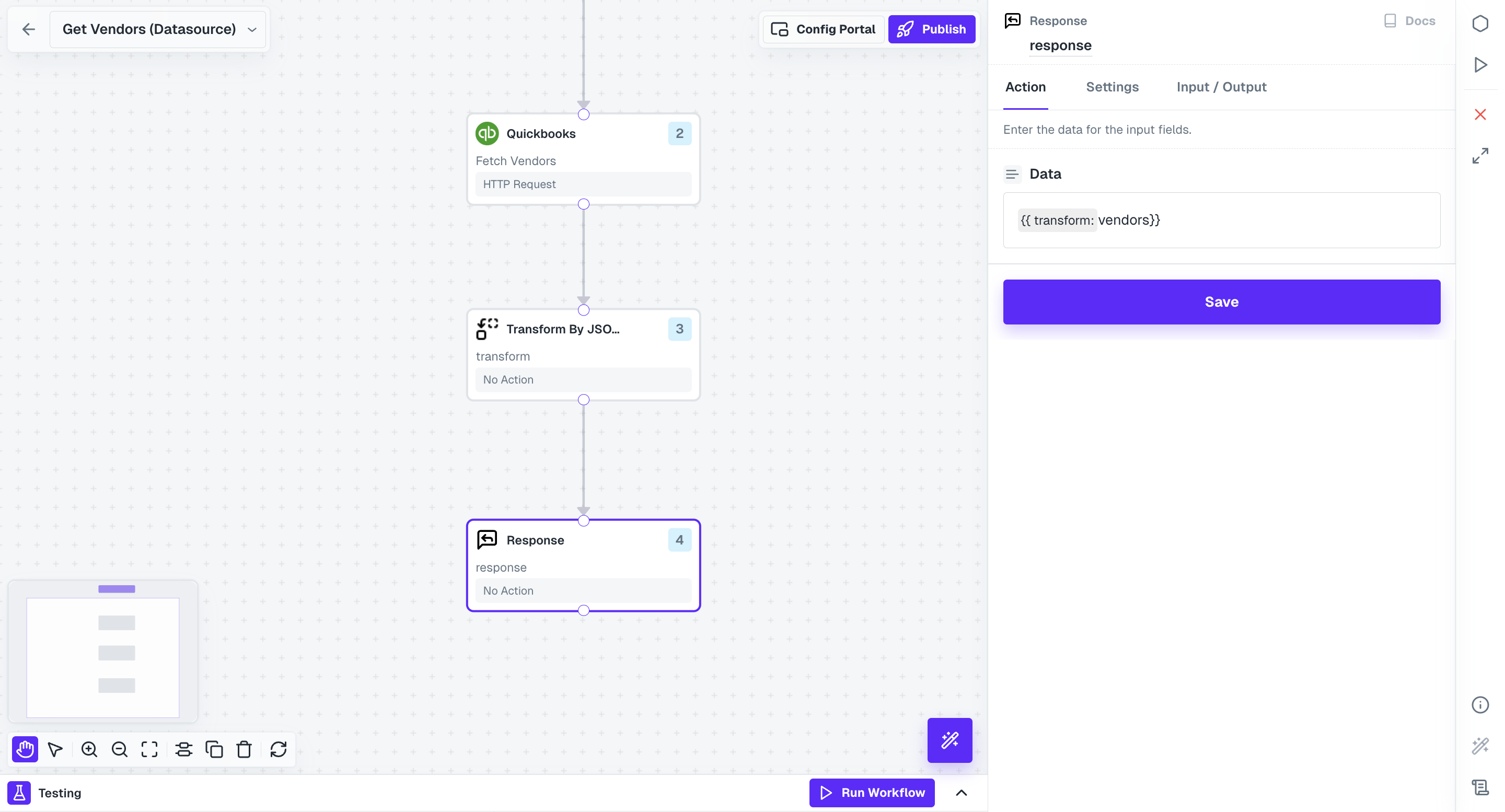The width and height of the screenshot is (1505, 812).
Task: Refresh the workflow canvas
Action: pos(278,749)
